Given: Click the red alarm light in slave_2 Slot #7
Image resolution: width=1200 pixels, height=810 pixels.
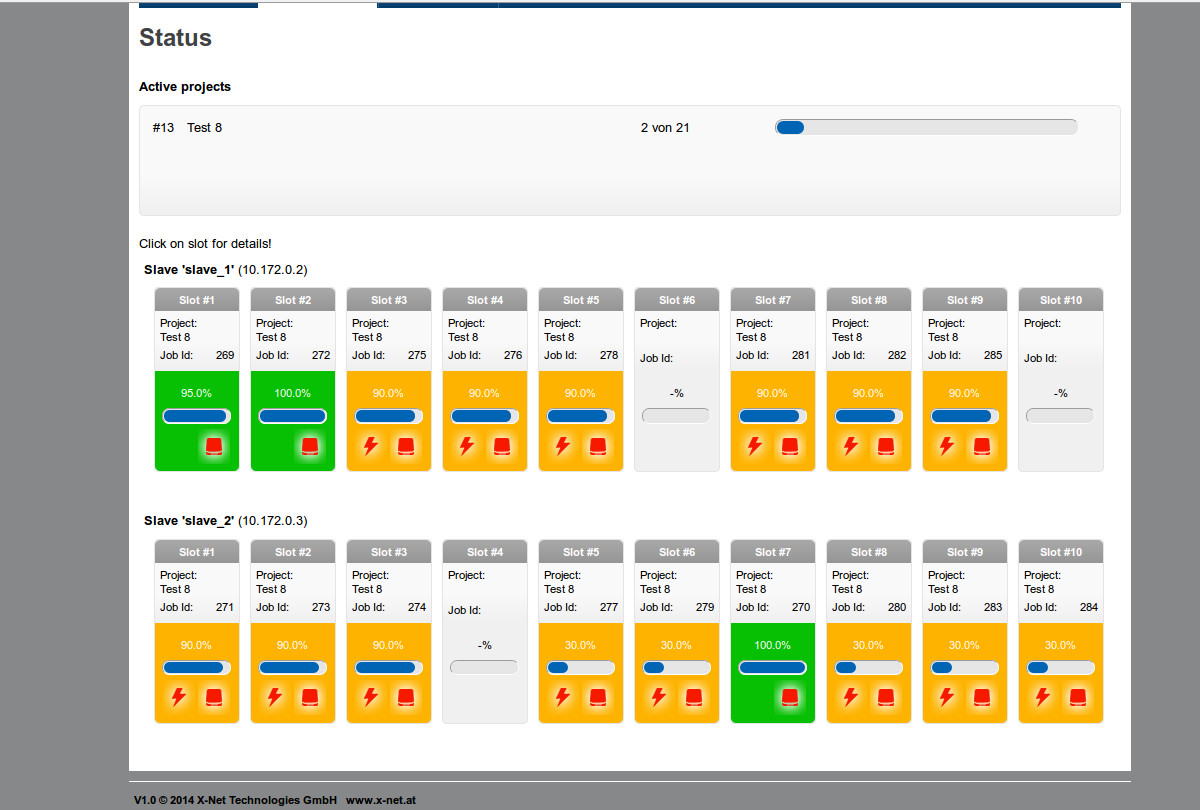Looking at the screenshot, I should [x=790, y=697].
